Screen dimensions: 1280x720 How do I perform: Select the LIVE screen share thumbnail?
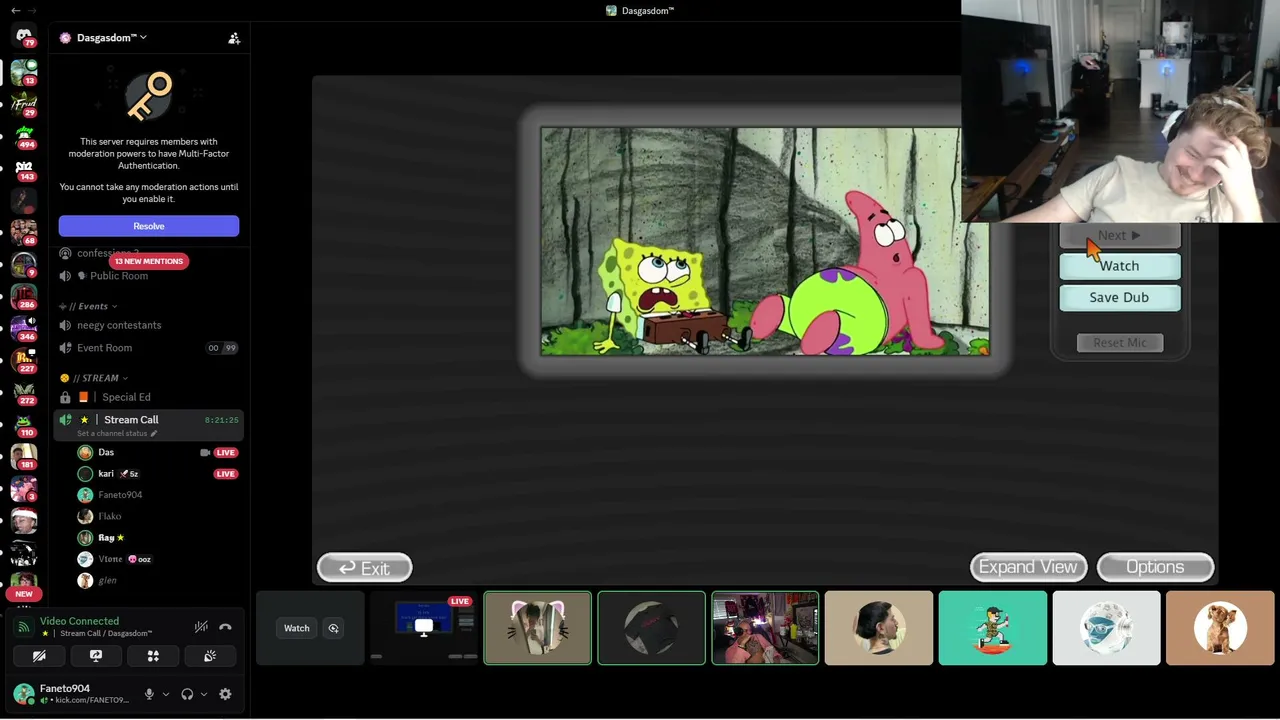click(x=424, y=628)
